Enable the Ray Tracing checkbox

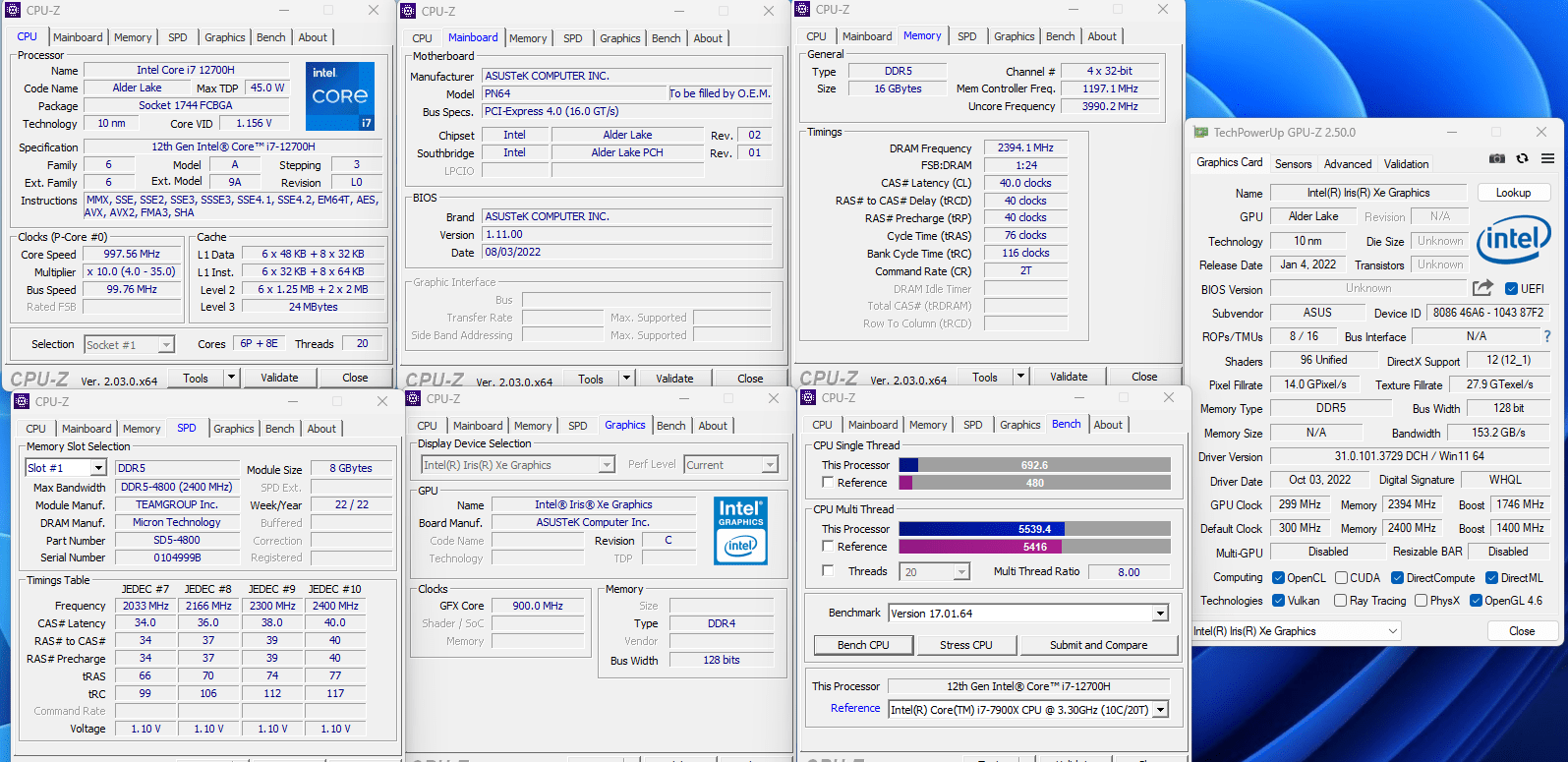pos(1341,601)
